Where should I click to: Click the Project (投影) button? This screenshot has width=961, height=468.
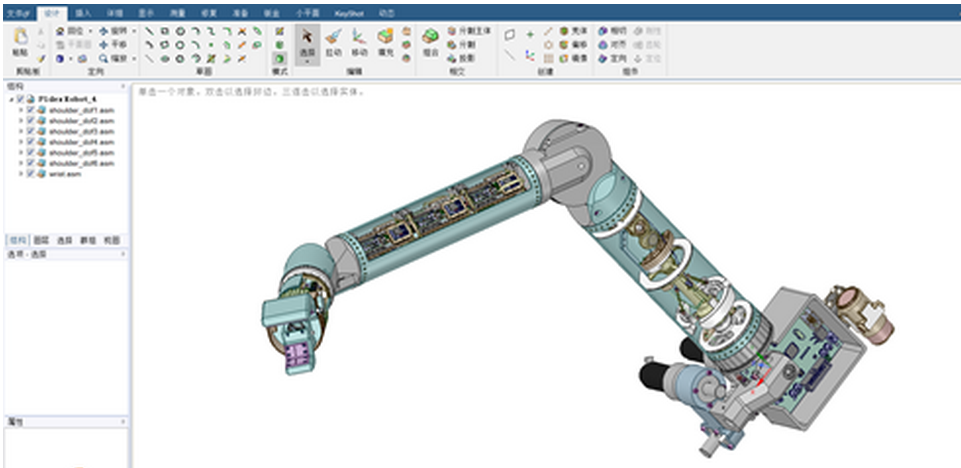461,59
